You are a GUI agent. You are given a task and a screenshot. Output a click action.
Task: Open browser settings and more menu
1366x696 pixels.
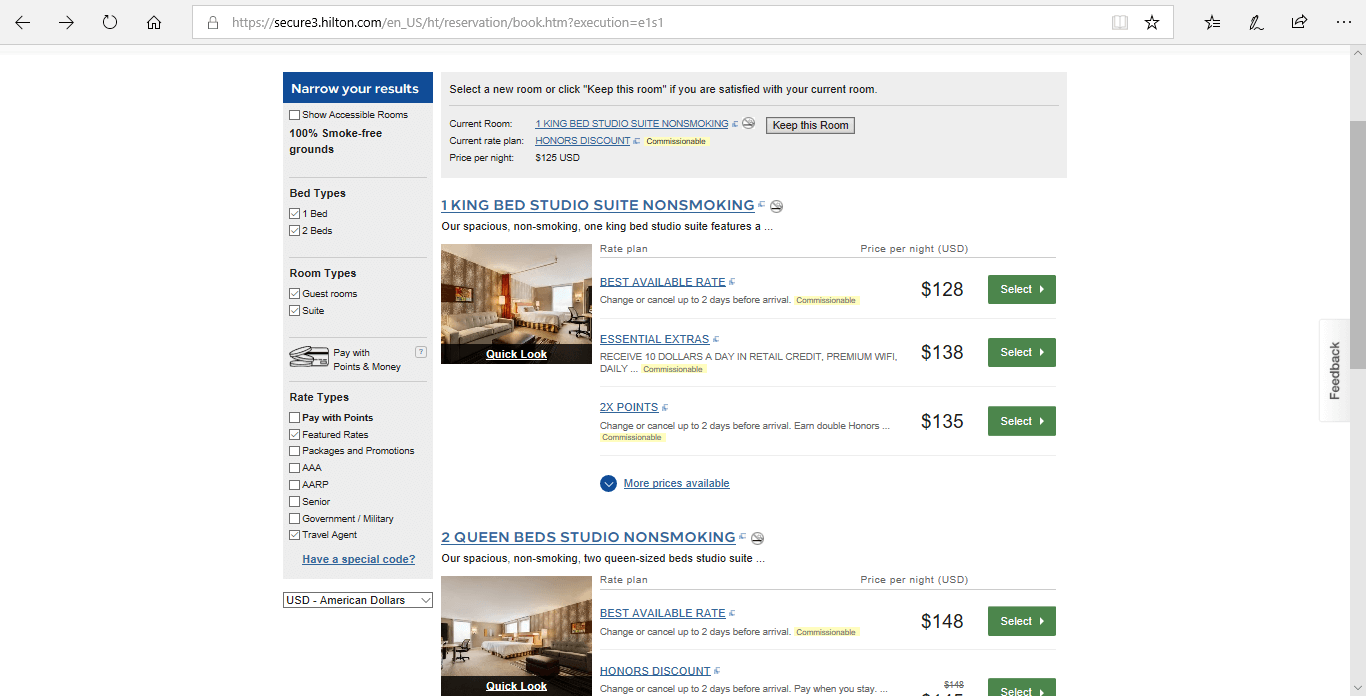coord(1343,22)
